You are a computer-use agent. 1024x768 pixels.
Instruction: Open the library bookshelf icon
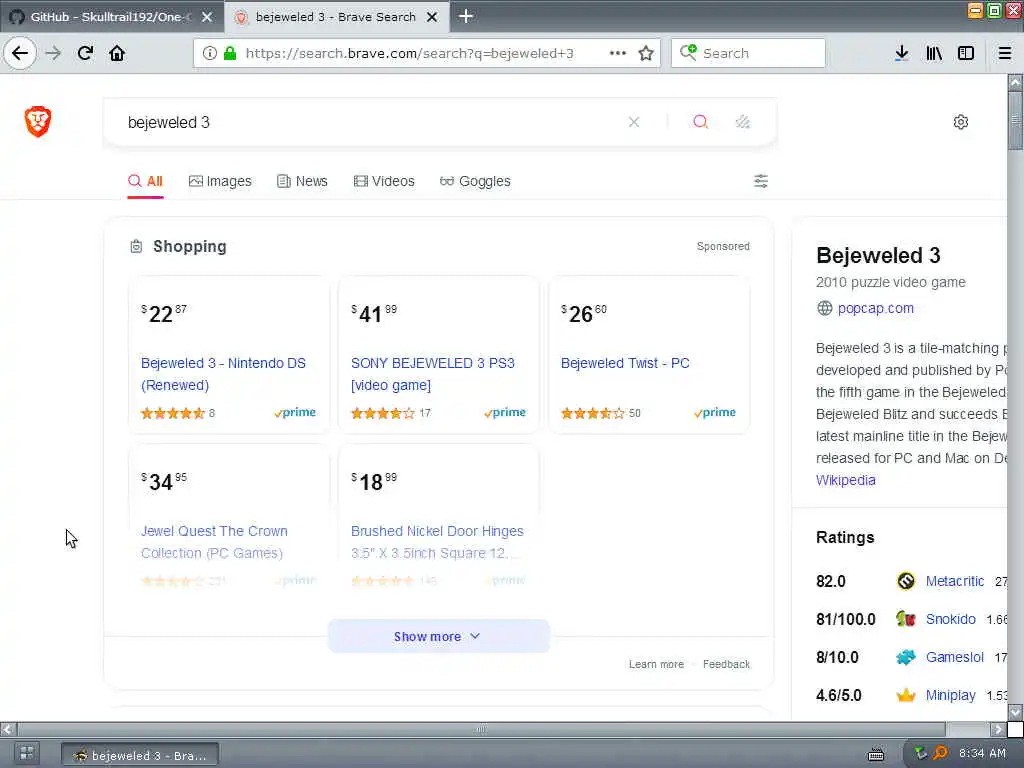(x=934, y=53)
